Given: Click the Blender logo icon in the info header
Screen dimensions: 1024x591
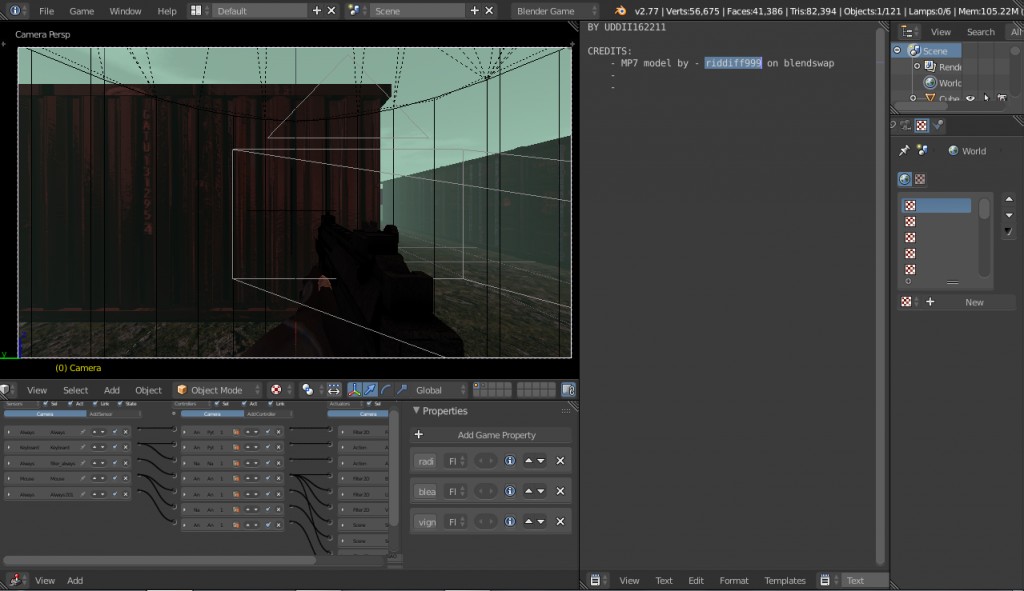Looking at the screenshot, I should pyautogui.click(x=621, y=10).
